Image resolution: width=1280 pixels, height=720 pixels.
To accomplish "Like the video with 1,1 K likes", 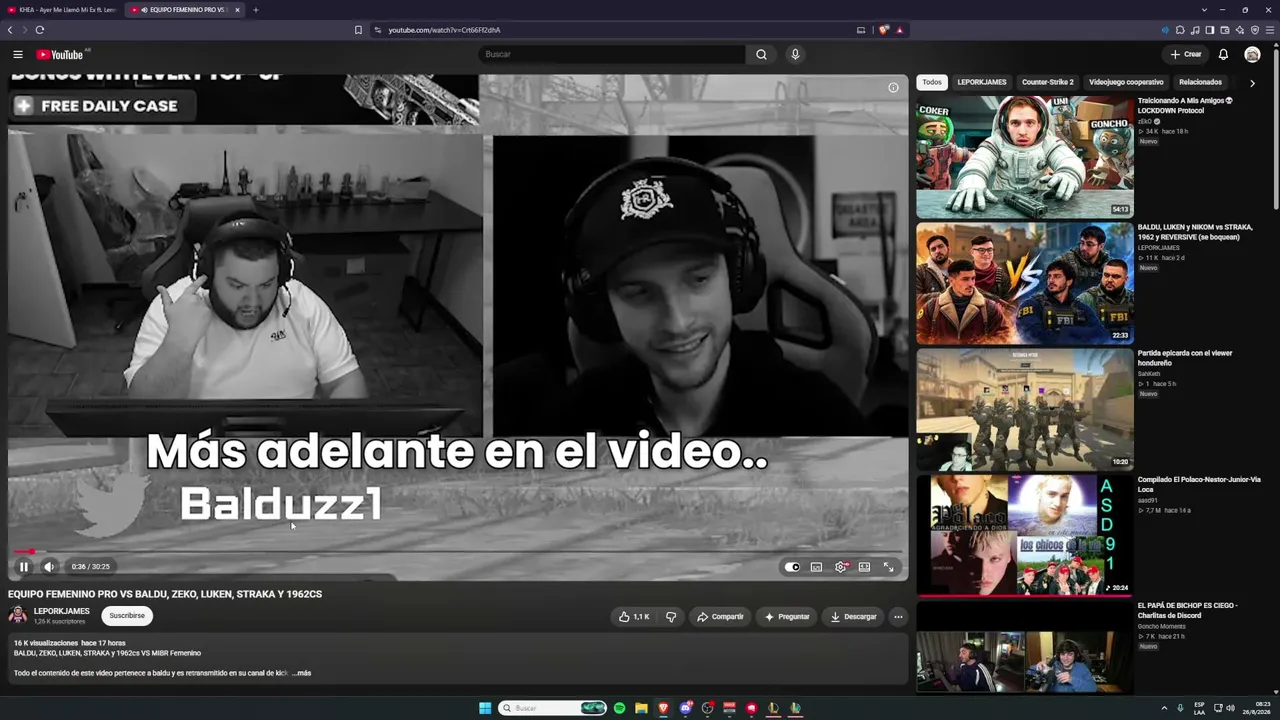I will tap(633, 617).
